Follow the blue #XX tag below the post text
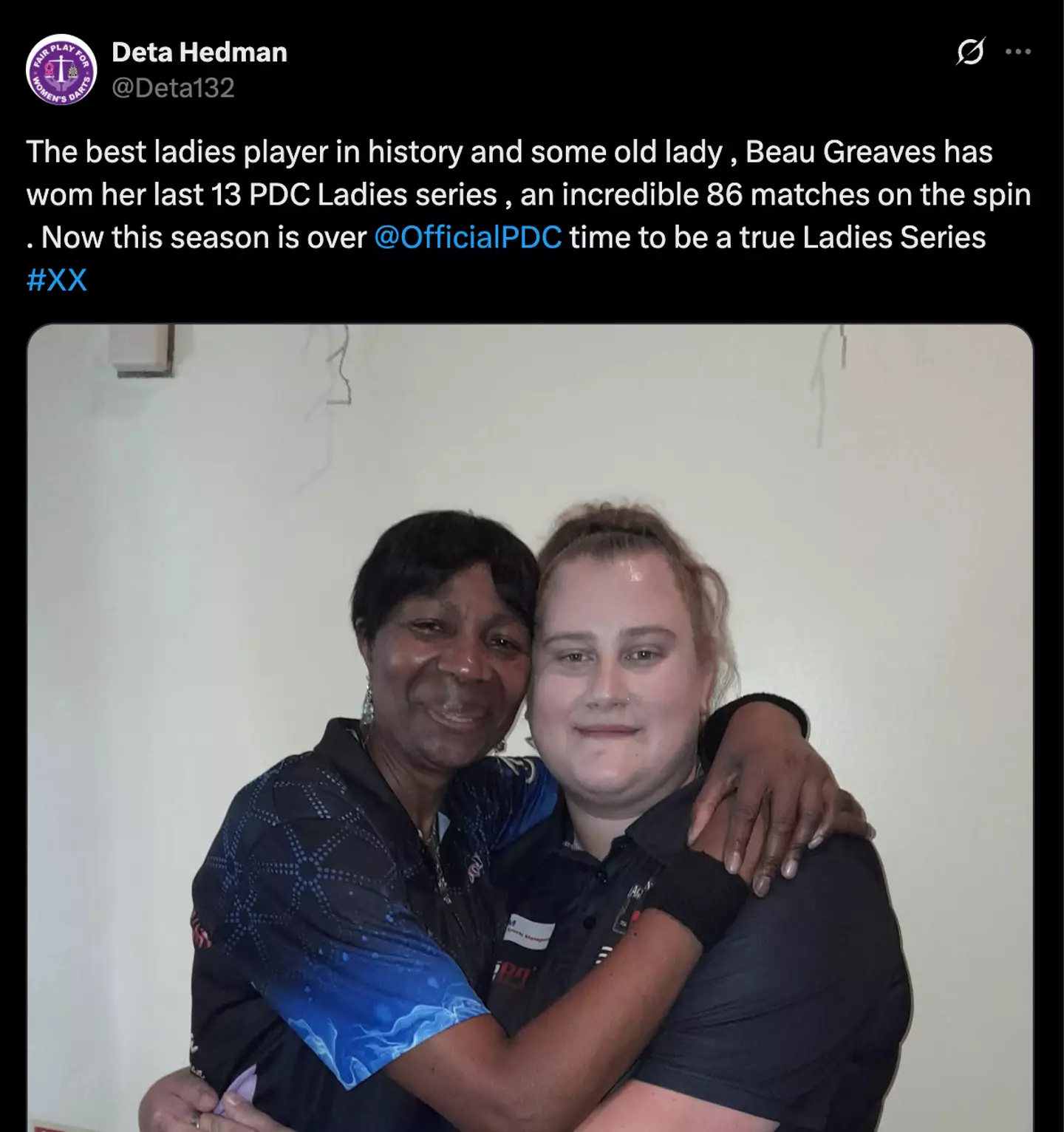1064x1132 pixels. tap(57, 280)
